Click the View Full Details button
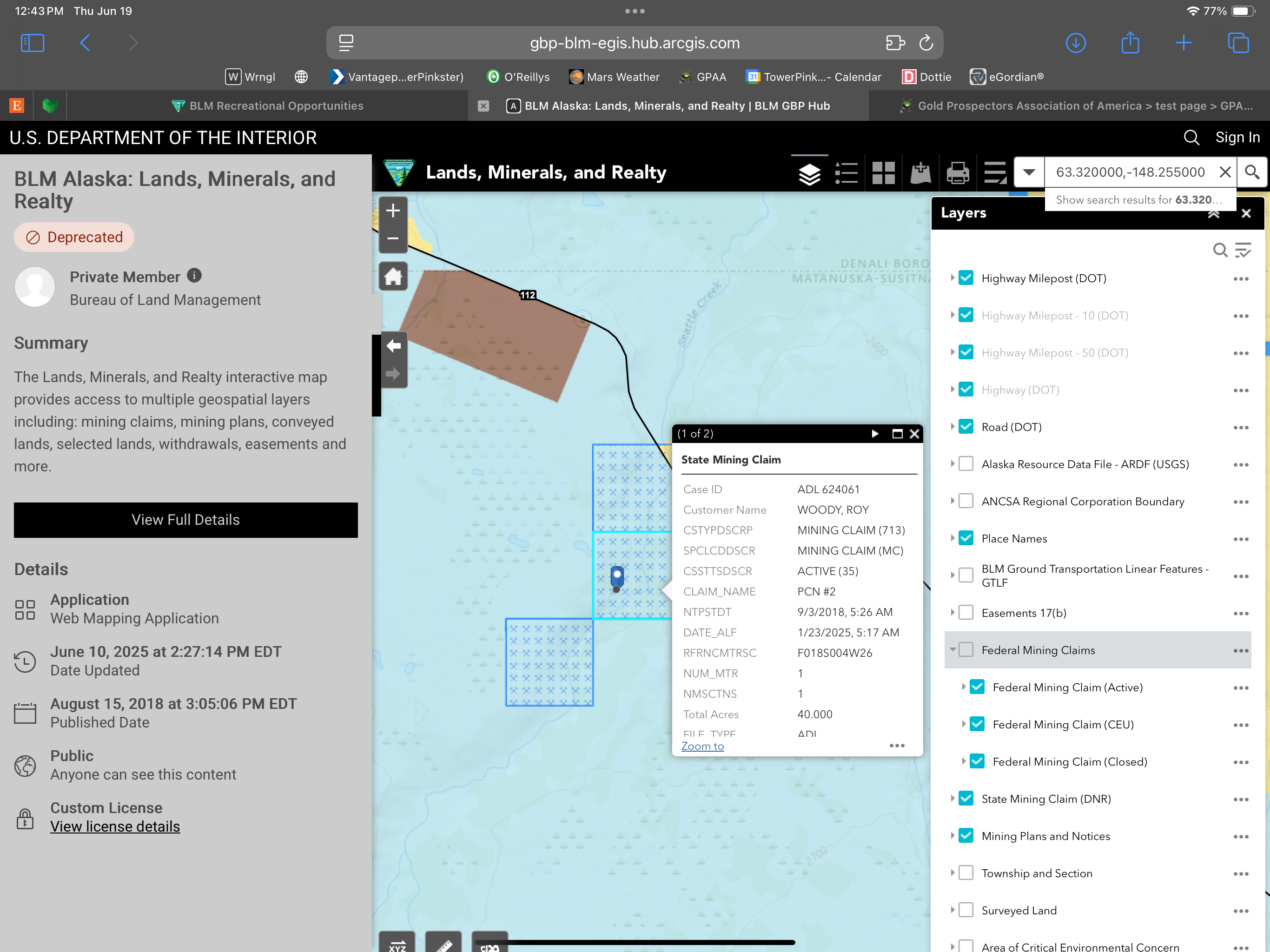 click(x=185, y=520)
